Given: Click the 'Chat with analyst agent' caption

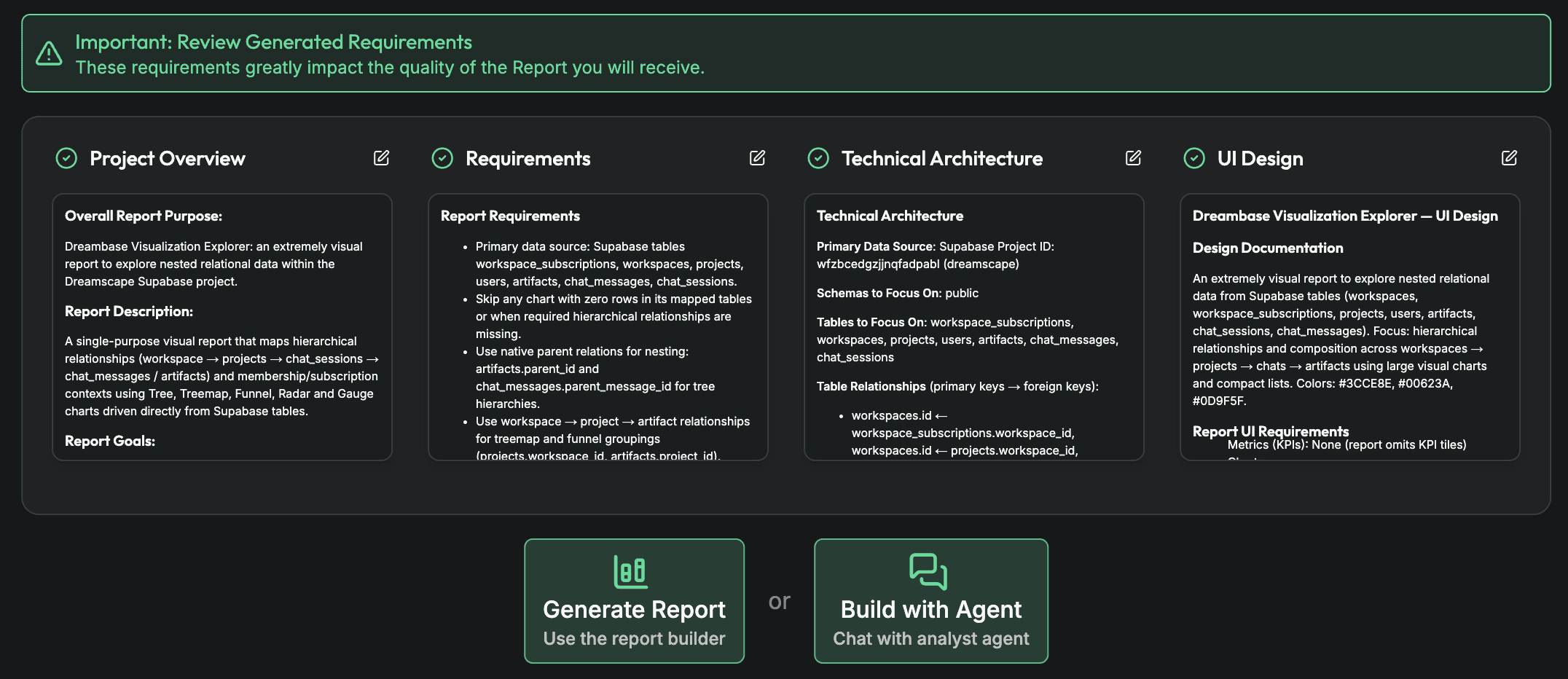Looking at the screenshot, I should [931, 639].
